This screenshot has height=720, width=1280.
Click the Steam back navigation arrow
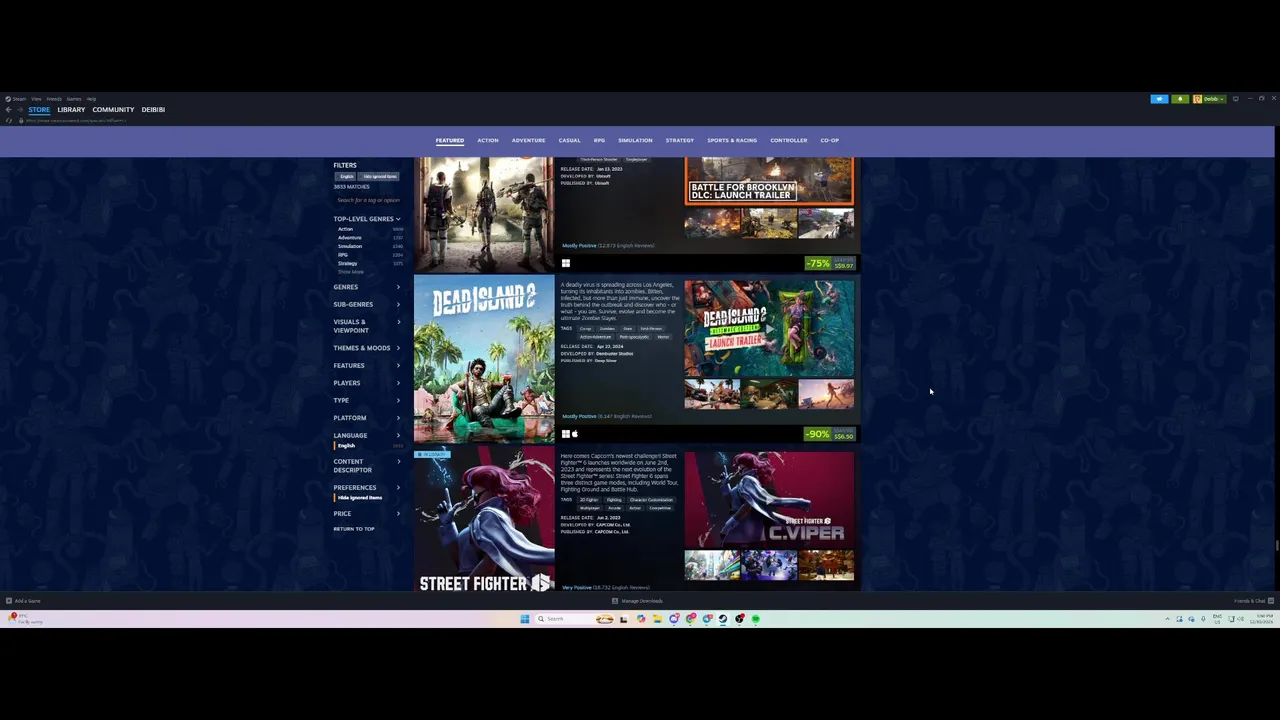8,110
